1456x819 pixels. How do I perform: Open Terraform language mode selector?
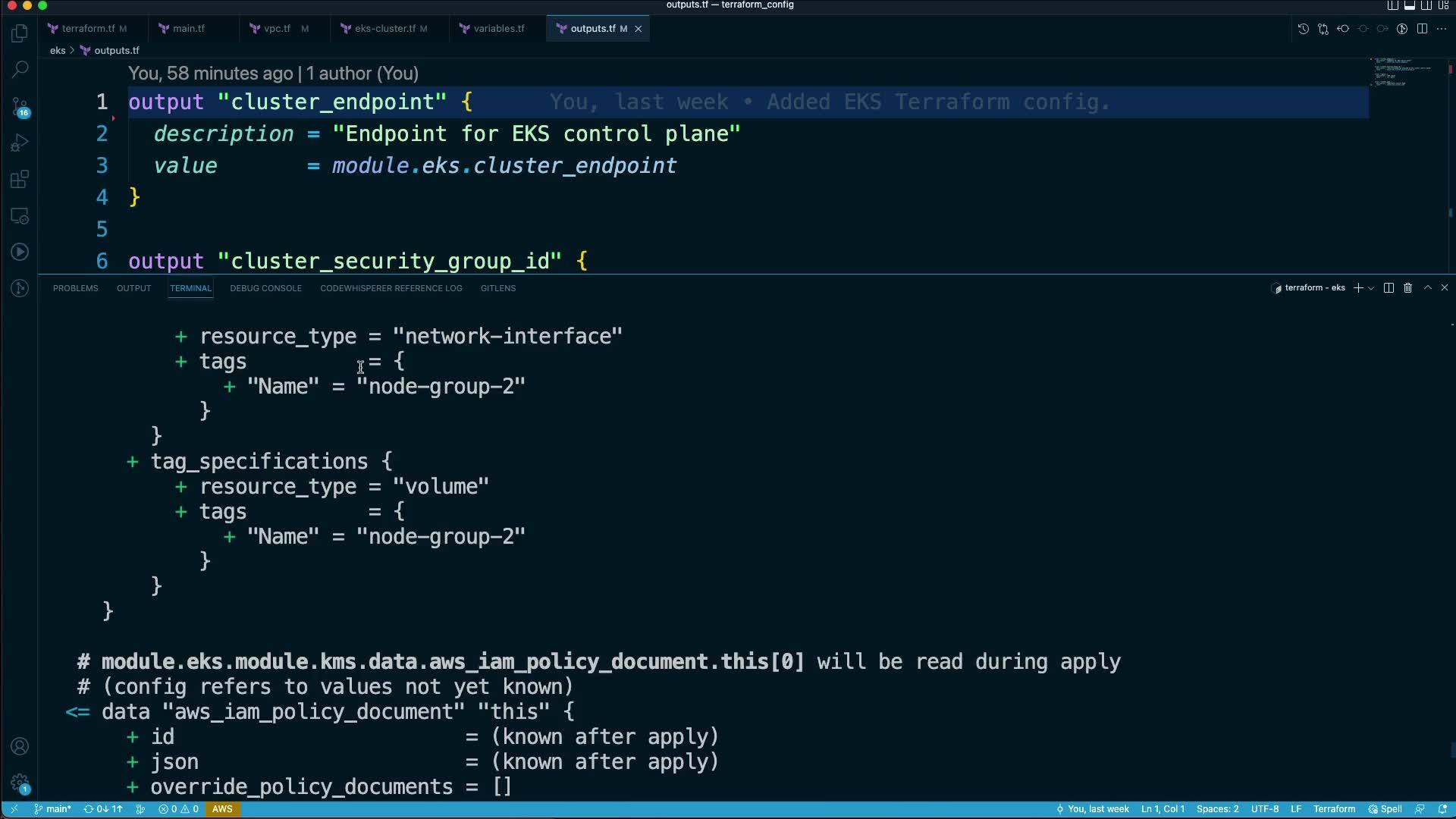pyautogui.click(x=1334, y=809)
